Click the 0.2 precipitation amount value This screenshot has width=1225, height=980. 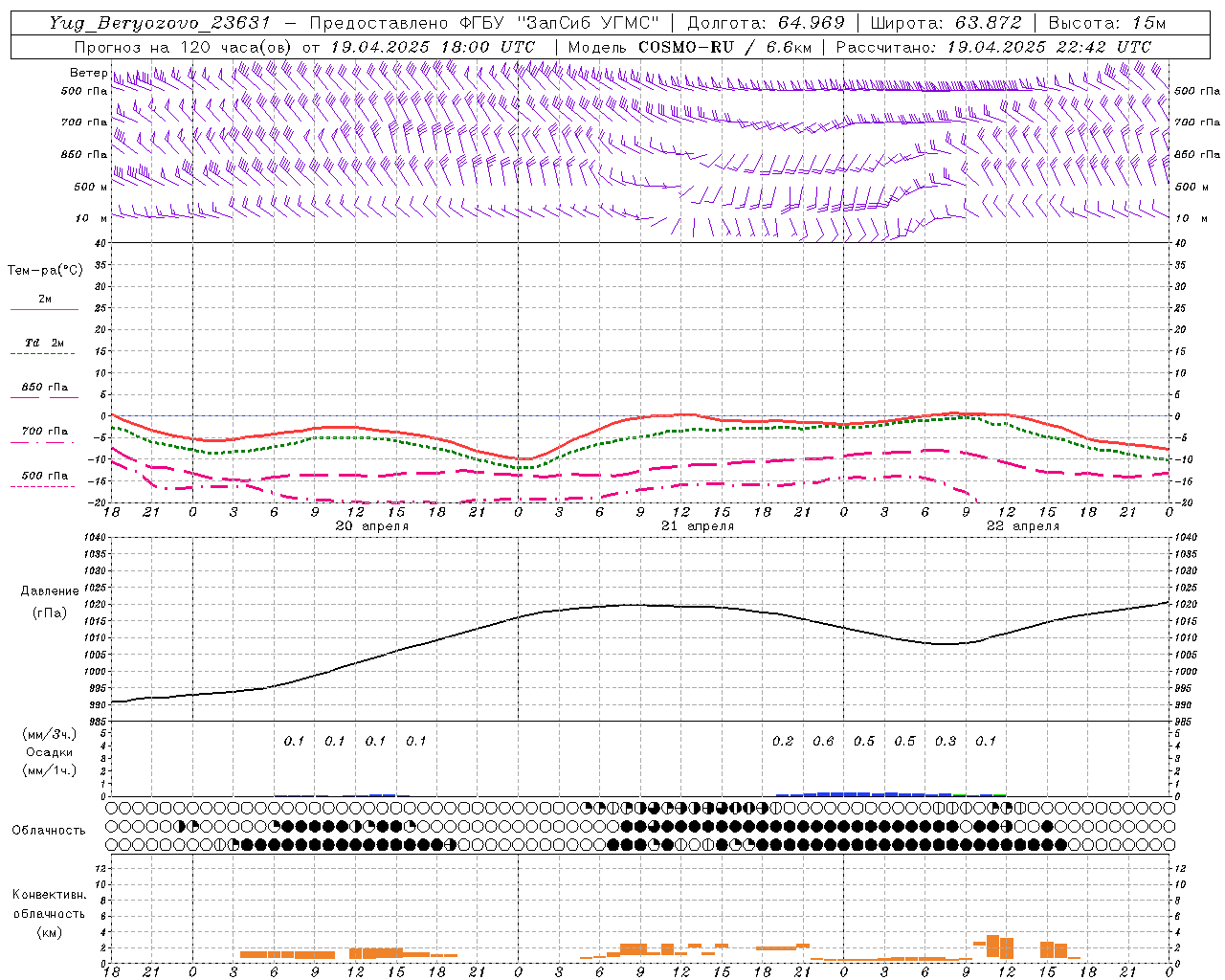coord(783,741)
